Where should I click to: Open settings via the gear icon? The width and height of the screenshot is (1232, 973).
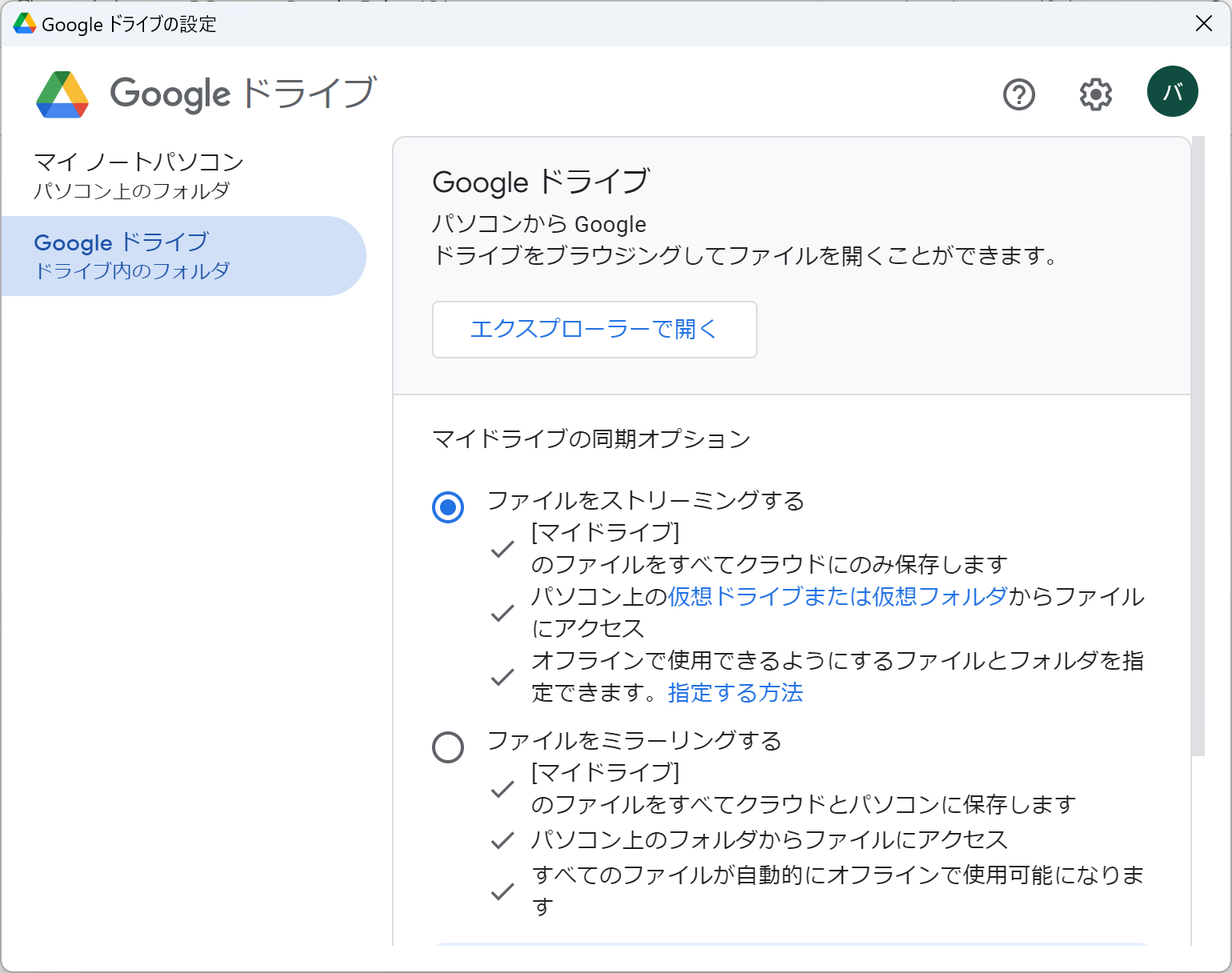1095,94
